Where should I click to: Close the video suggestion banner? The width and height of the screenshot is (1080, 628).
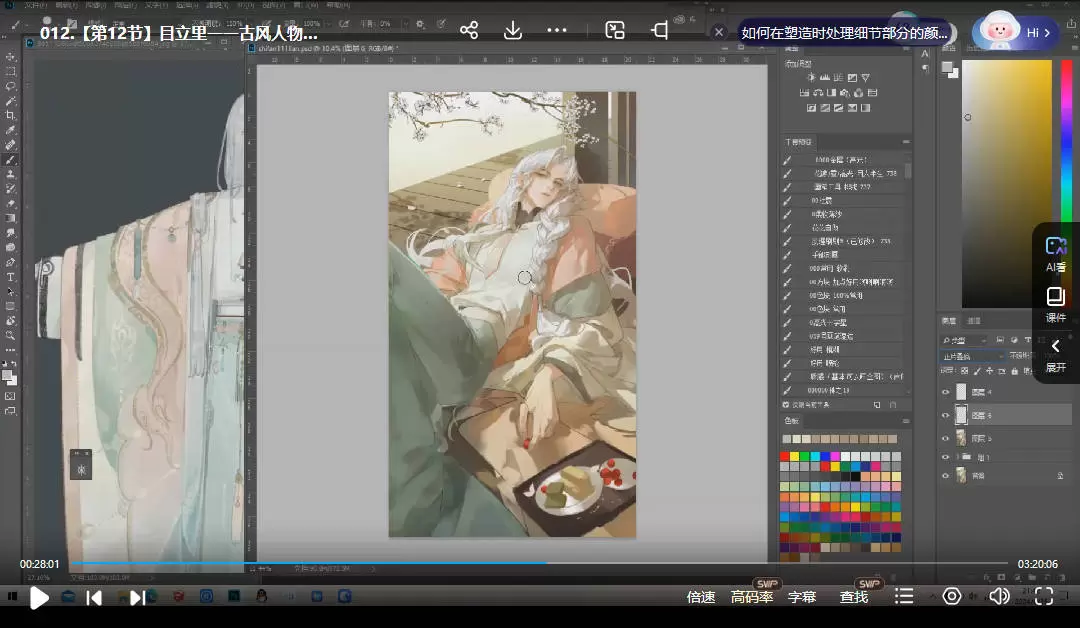[x=718, y=32]
